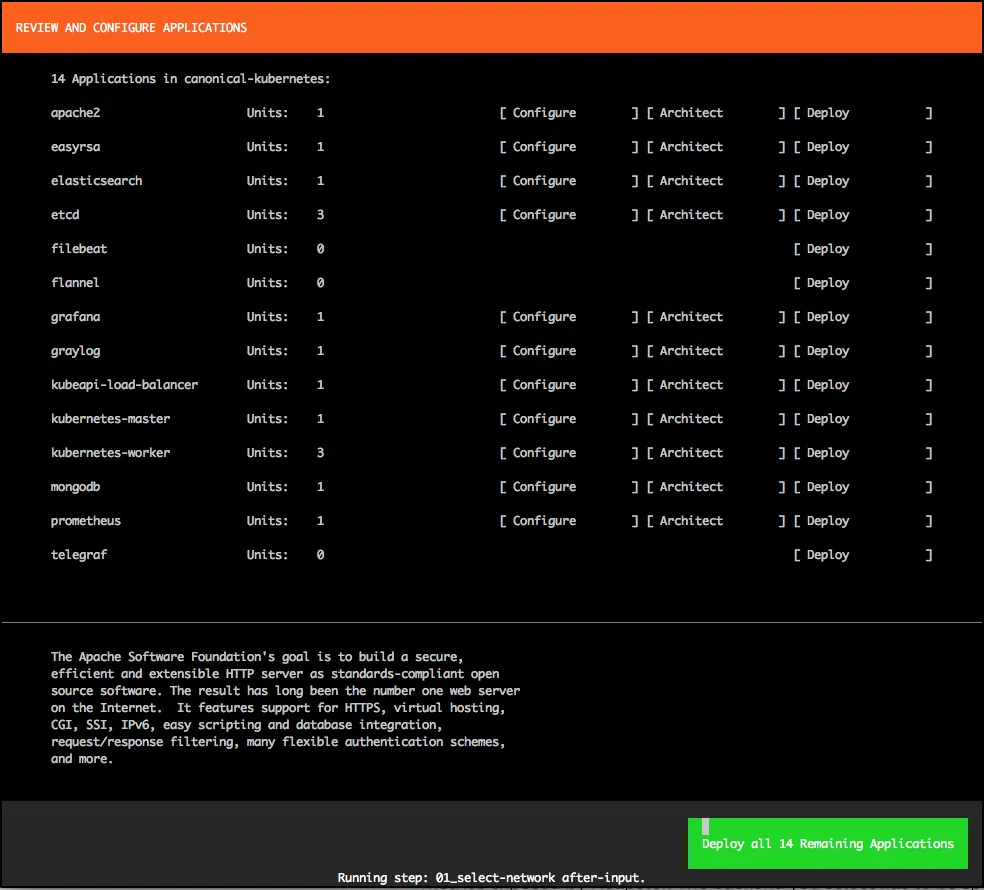Open Architect for grafana
The height and width of the screenshot is (890, 984).
pos(691,317)
